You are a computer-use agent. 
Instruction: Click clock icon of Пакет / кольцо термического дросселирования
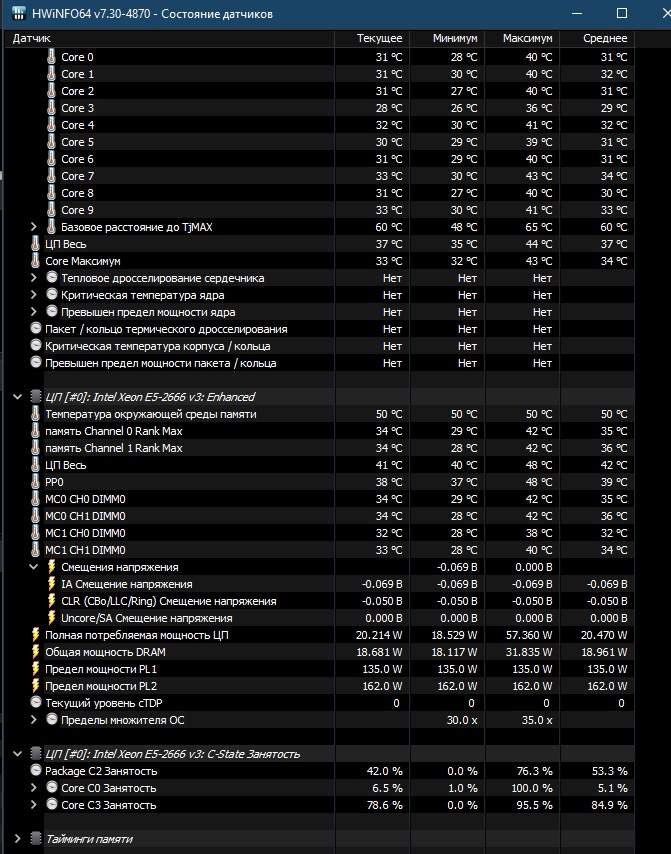point(36,328)
